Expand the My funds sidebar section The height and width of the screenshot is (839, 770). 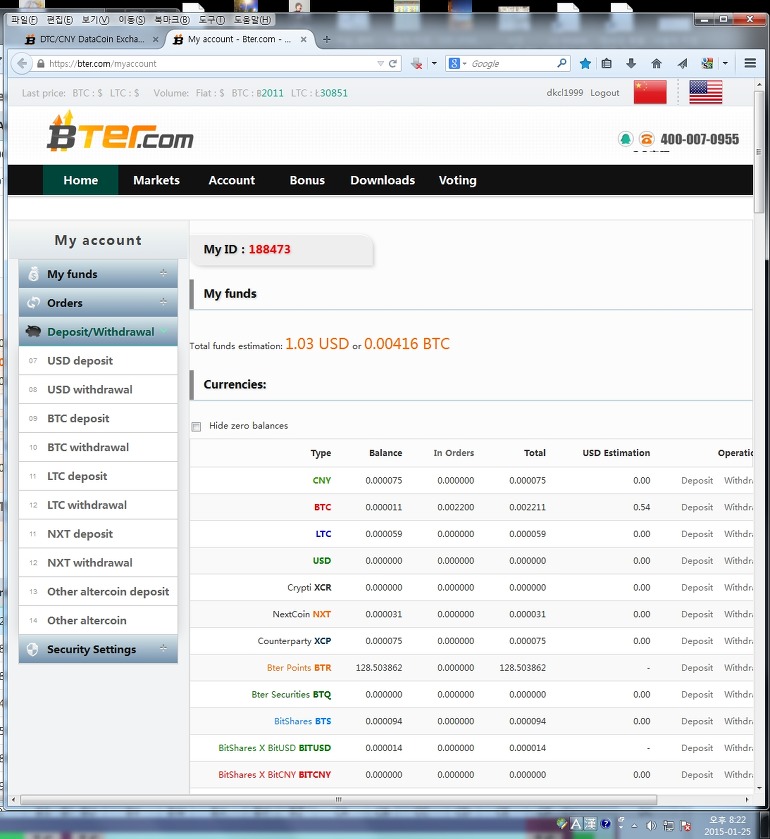[x=163, y=273]
